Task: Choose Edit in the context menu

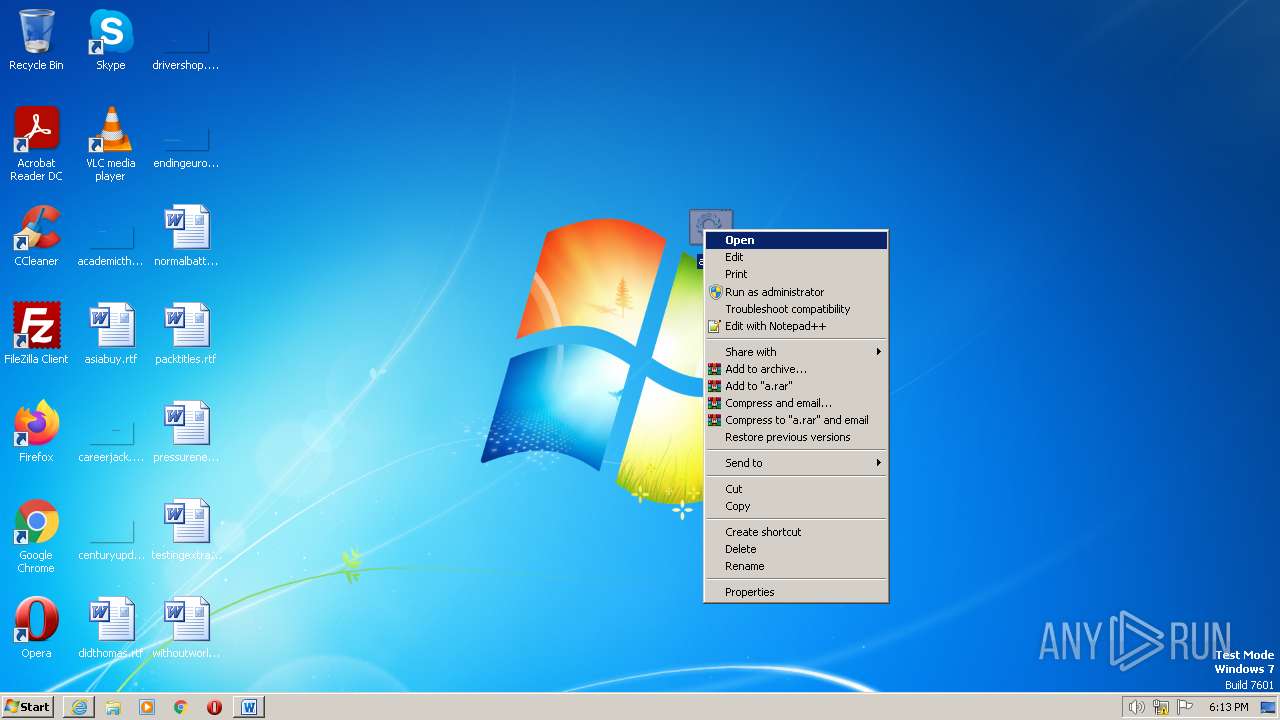Action: (x=796, y=257)
